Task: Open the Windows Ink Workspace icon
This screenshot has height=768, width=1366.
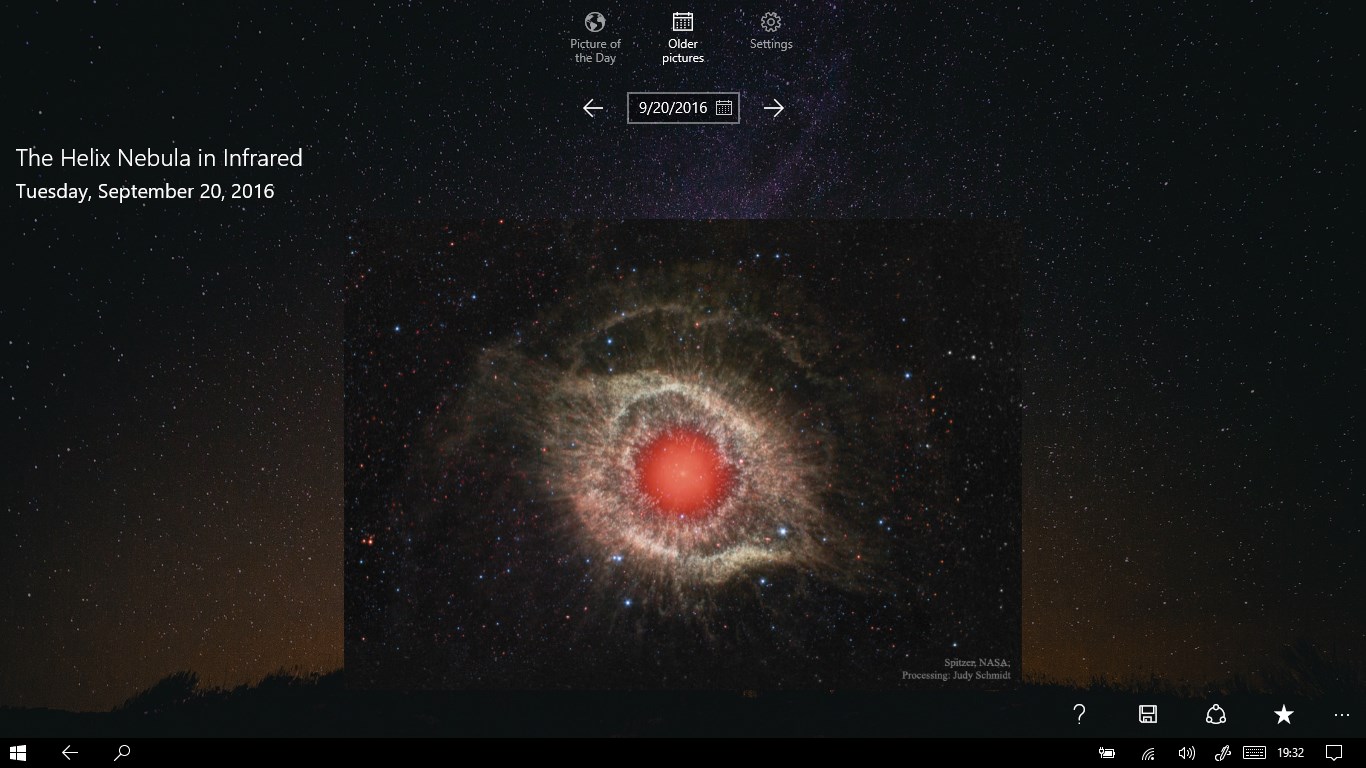Action: pos(1222,753)
